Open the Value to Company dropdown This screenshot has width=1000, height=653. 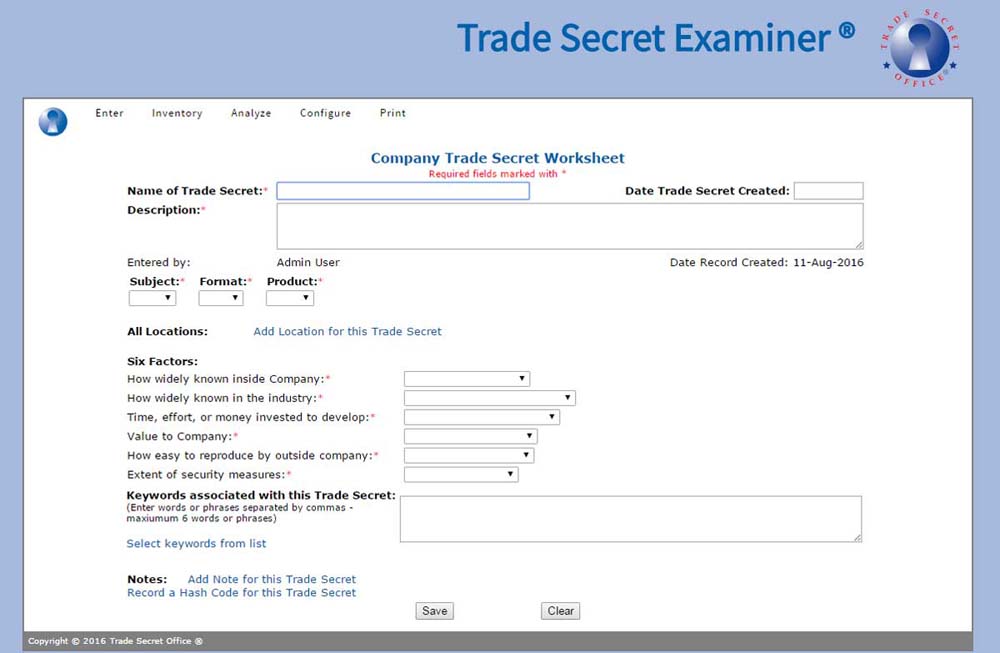[x=471, y=436]
